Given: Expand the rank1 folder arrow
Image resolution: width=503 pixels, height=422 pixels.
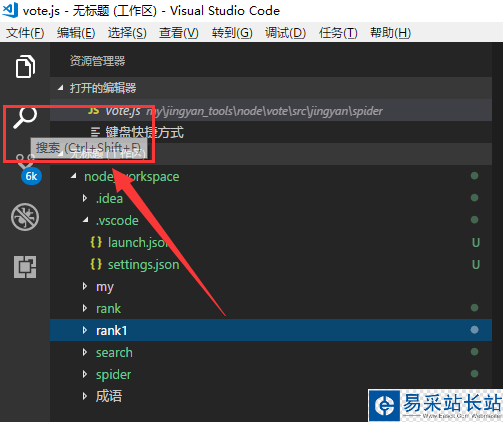Looking at the screenshot, I should pos(85,330).
